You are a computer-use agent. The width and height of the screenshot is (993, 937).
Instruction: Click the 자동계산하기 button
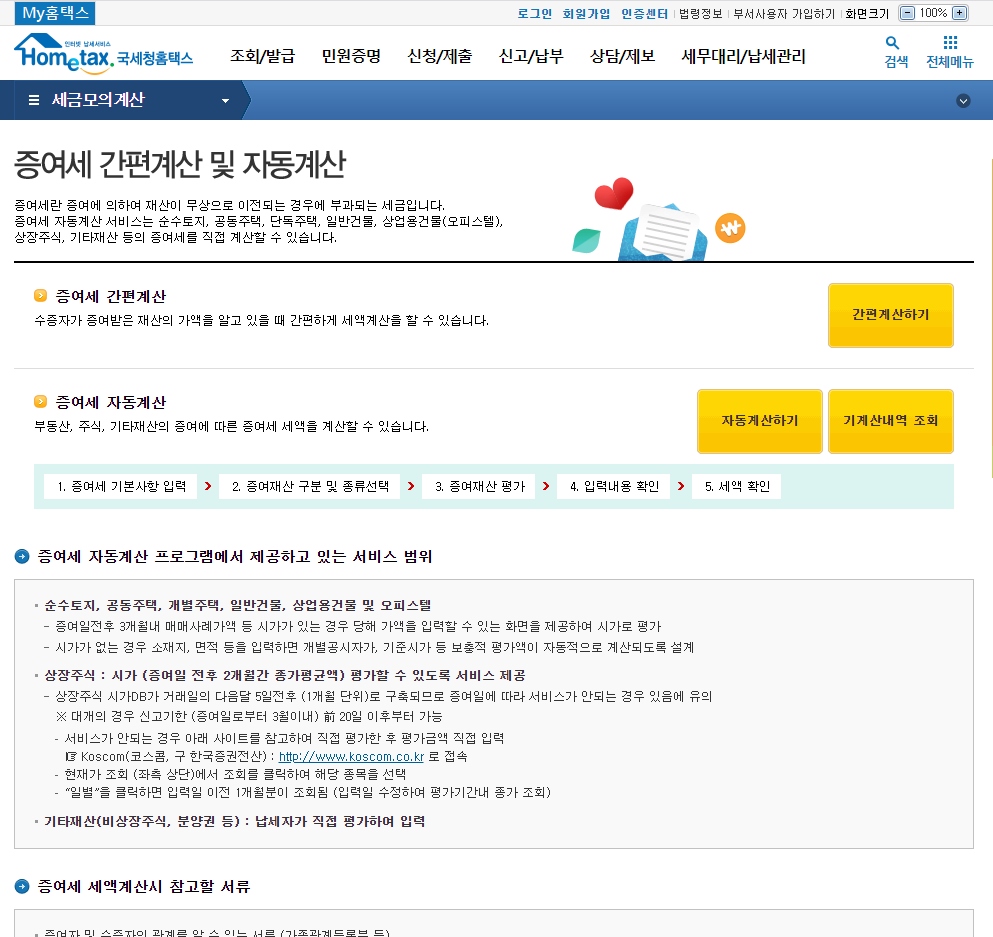[x=759, y=421]
